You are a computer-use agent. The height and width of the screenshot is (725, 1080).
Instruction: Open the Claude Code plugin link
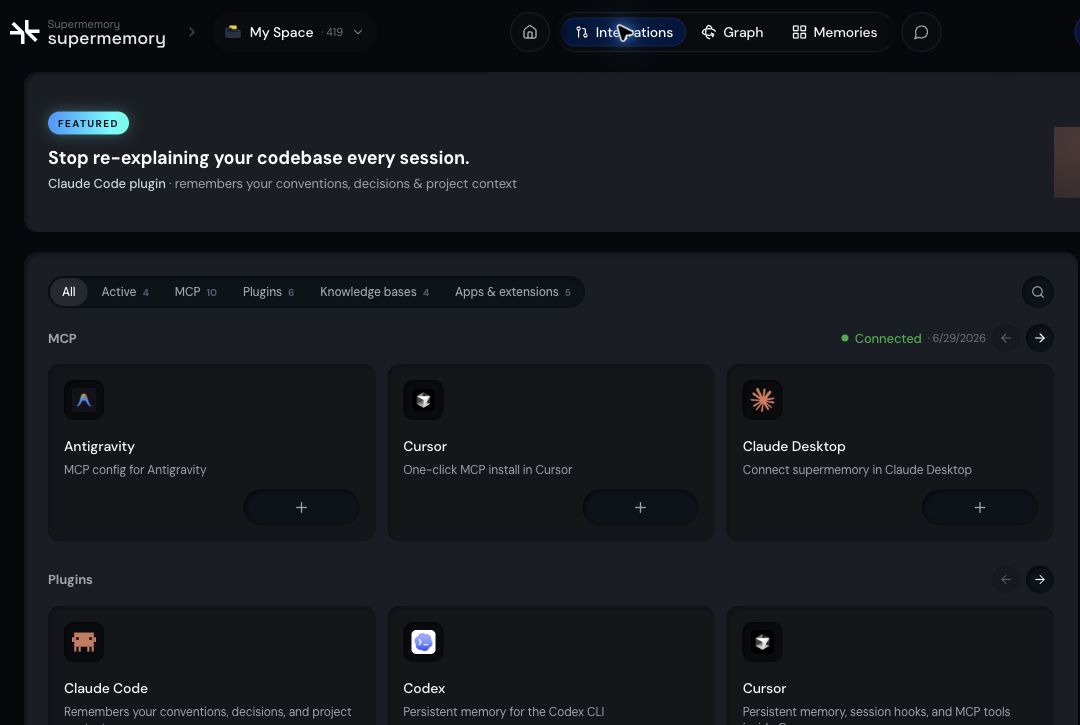(x=107, y=184)
